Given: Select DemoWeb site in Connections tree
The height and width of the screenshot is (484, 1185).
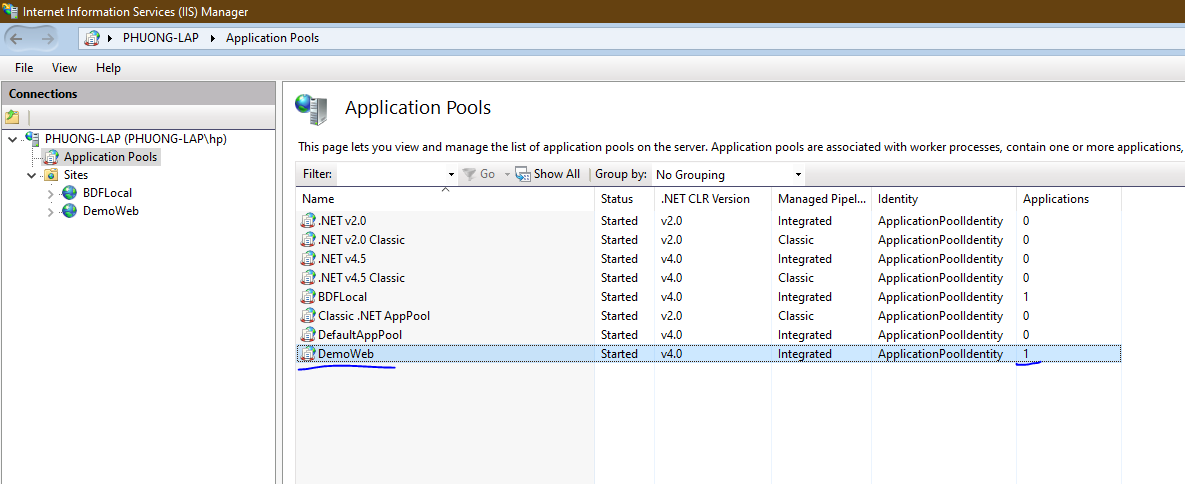Looking at the screenshot, I should coord(110,211).
